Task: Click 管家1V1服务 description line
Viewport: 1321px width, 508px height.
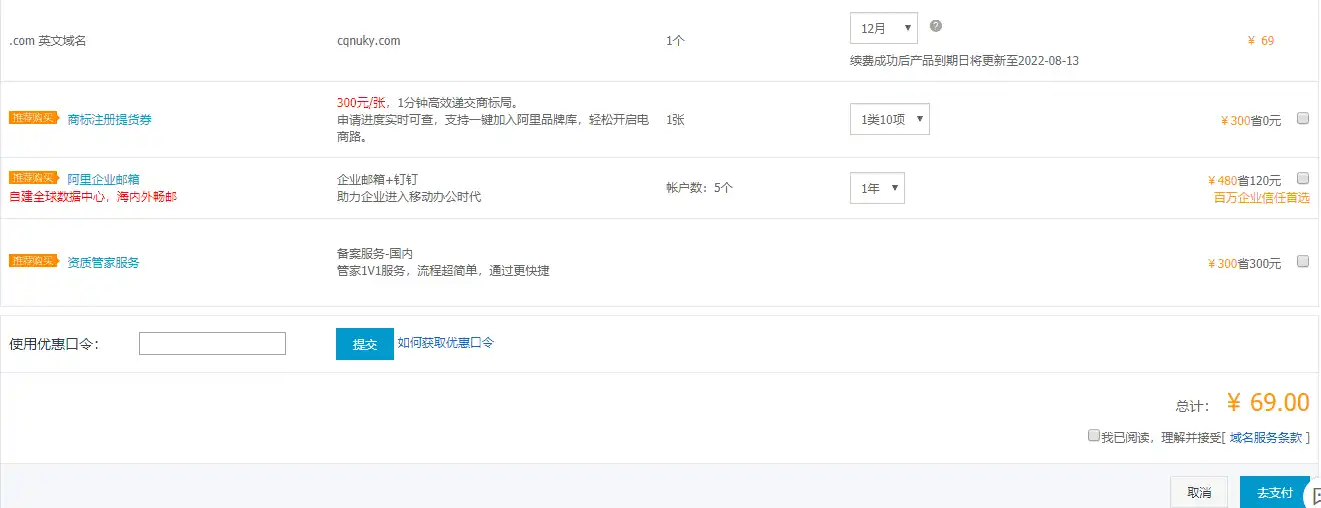Action: (443, 271)
